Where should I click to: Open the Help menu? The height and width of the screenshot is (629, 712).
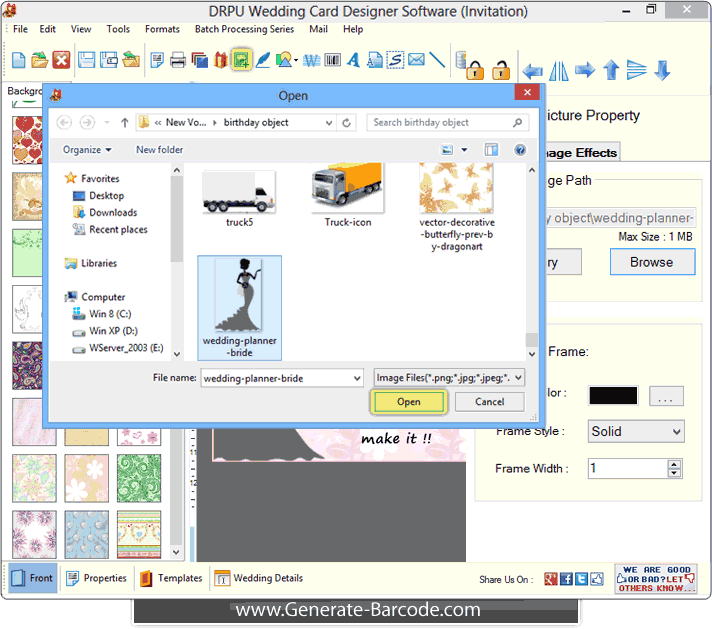click(353, 29)
